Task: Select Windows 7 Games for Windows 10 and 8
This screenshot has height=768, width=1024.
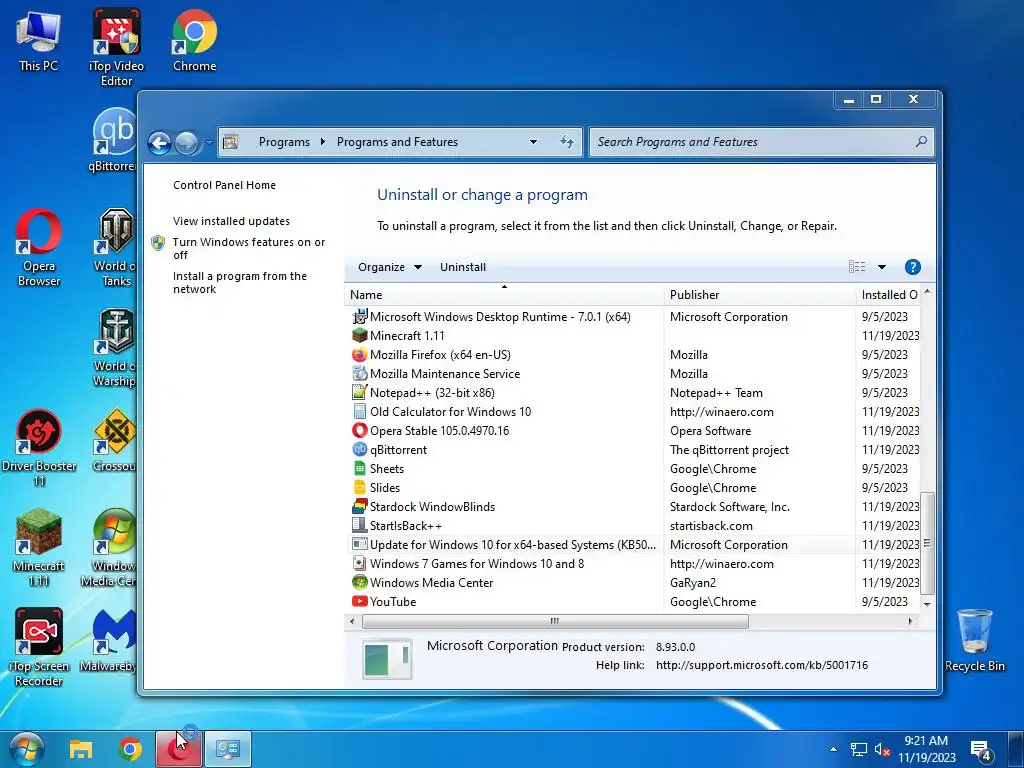Action: pyautogui.click(x=632, y=564)
